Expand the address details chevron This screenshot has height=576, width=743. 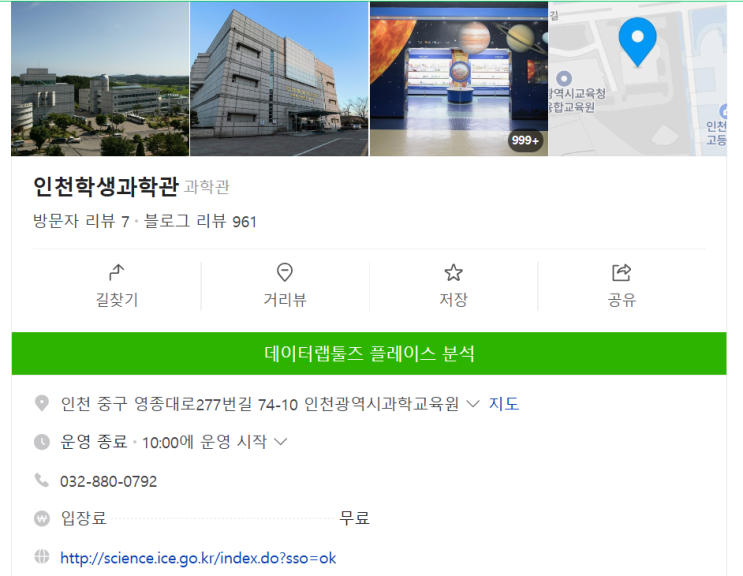pyautogui.click(x=472, y=404)
